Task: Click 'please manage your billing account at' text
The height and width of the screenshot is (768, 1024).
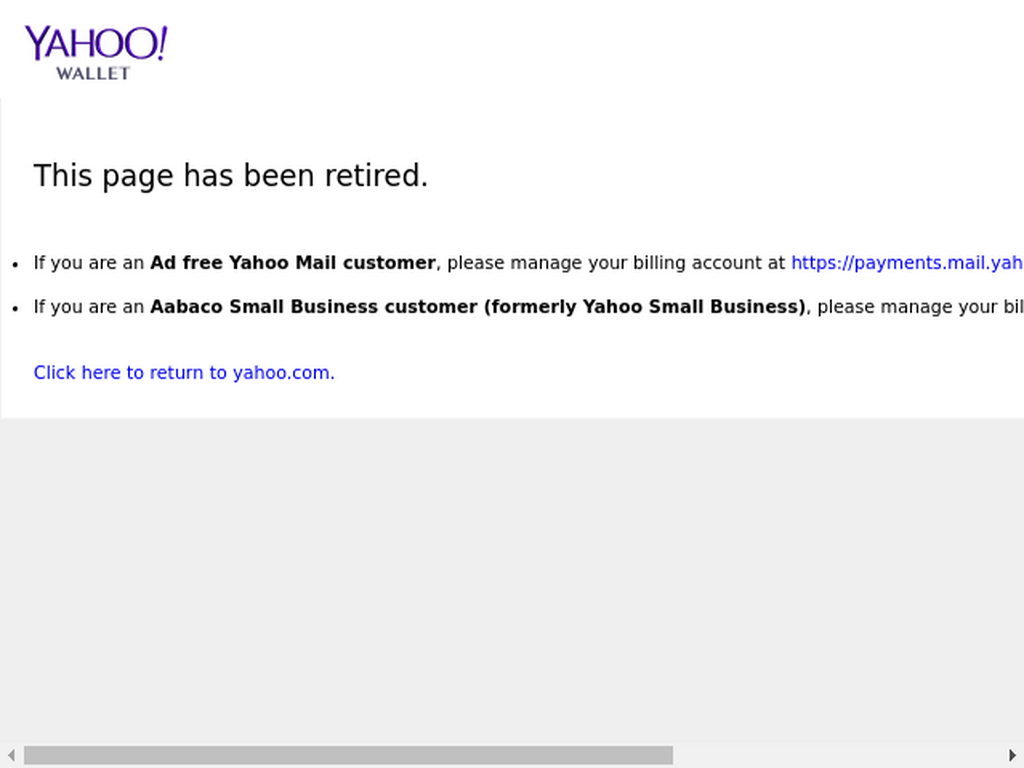Action: point(616,263)
